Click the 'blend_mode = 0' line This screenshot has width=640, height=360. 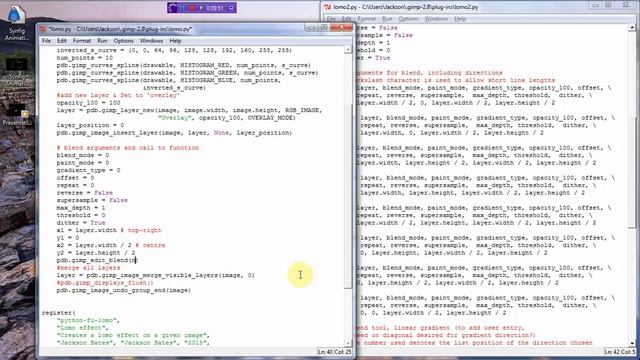point(82,155)
